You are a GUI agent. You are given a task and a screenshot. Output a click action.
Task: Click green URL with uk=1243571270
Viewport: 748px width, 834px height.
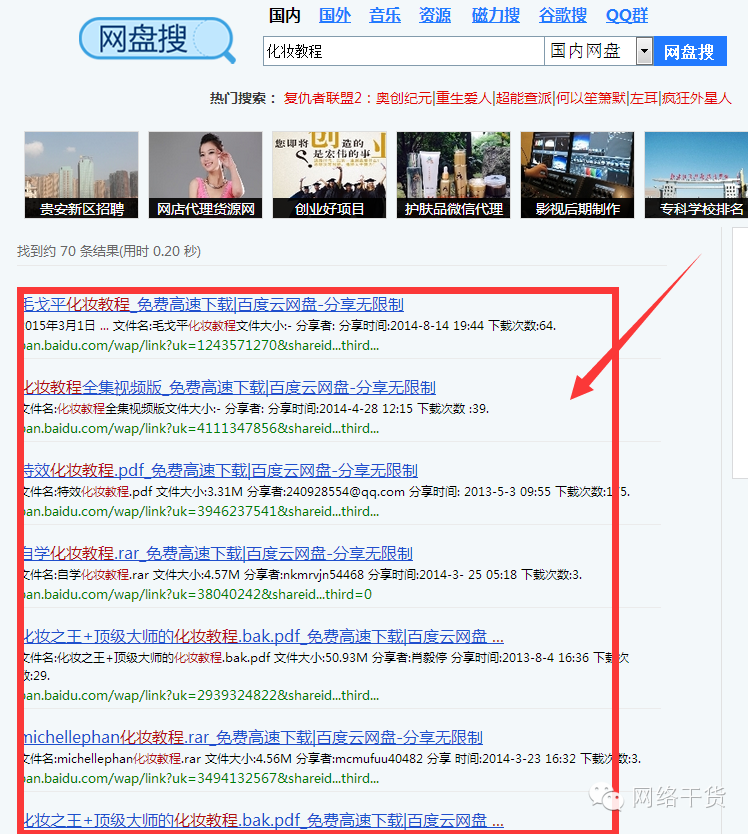tap(202, 346)
